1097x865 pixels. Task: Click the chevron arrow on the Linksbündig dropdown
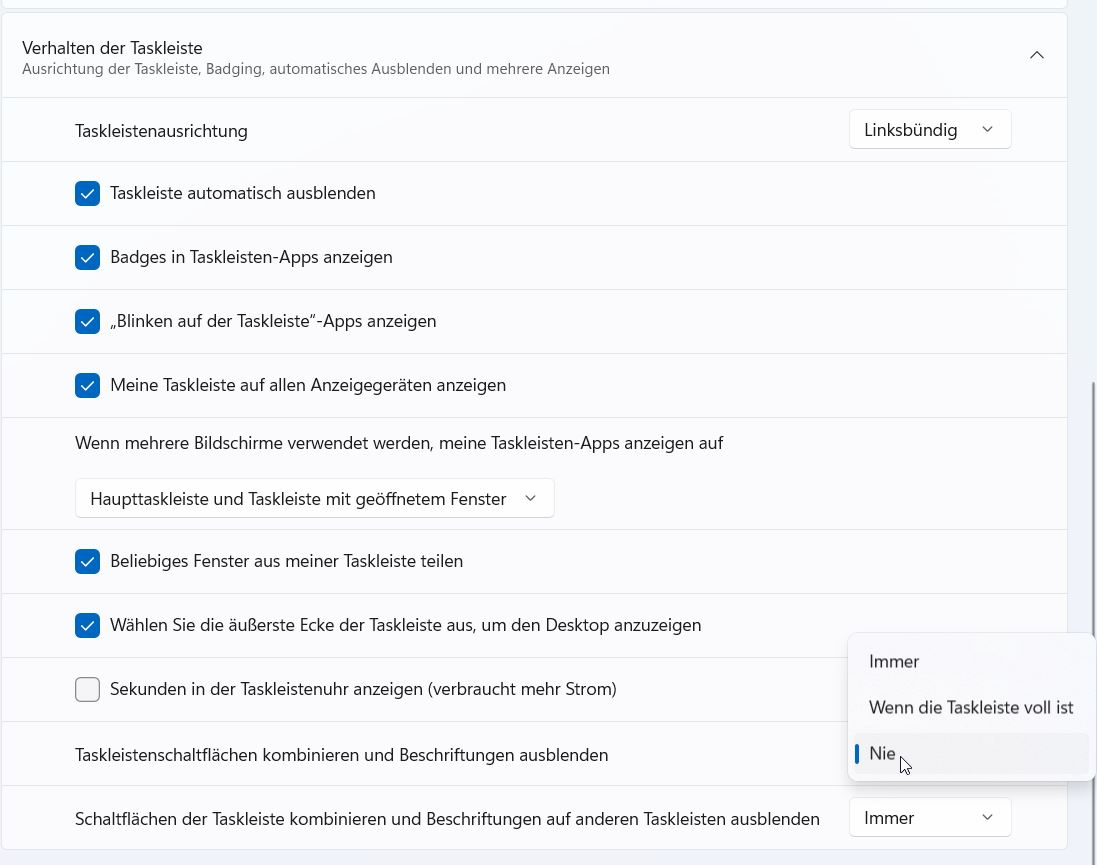tap(988, 130)
